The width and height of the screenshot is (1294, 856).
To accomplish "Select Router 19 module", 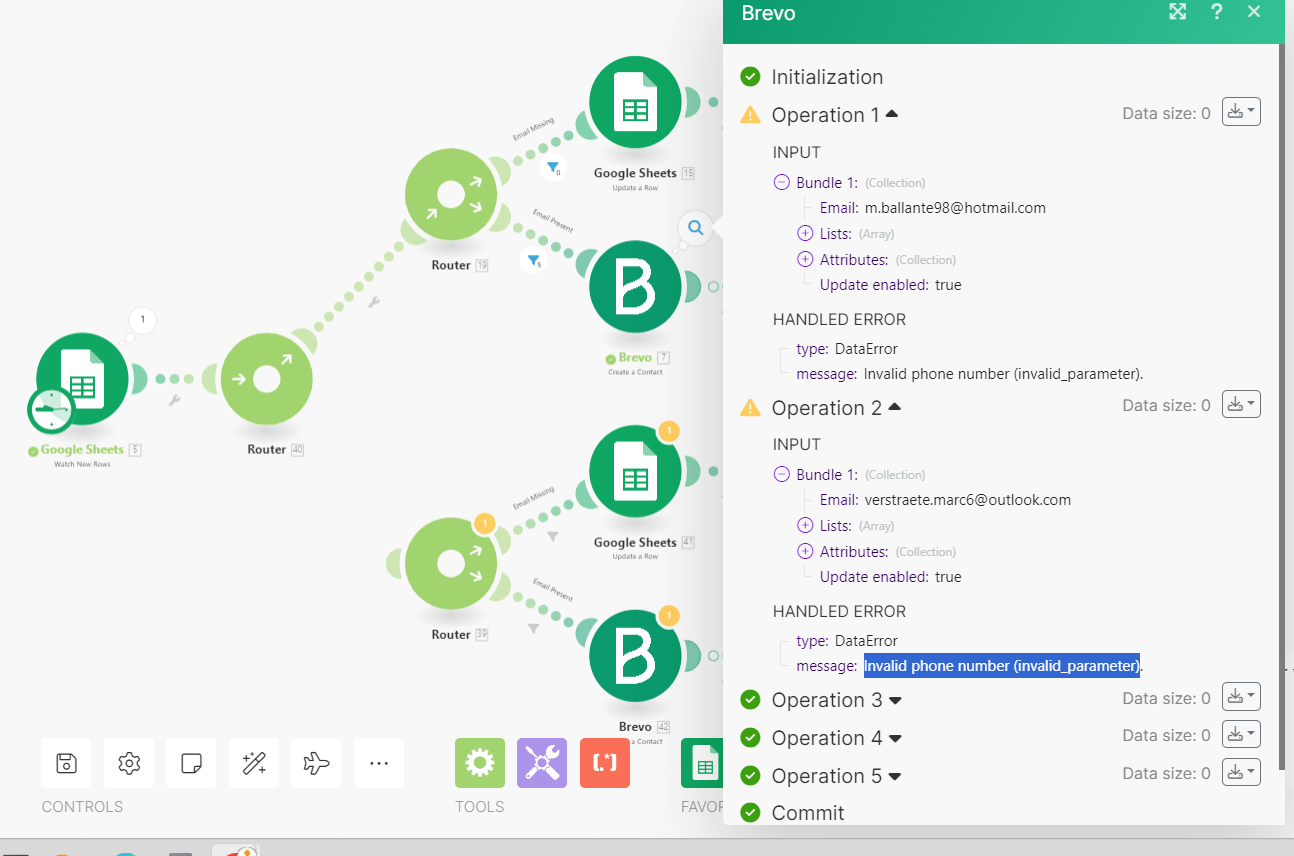I will coord(451,194).
